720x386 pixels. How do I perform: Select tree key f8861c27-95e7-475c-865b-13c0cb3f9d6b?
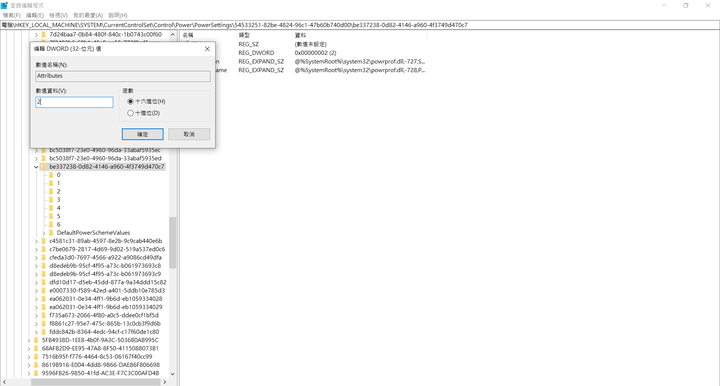[105, 324]
